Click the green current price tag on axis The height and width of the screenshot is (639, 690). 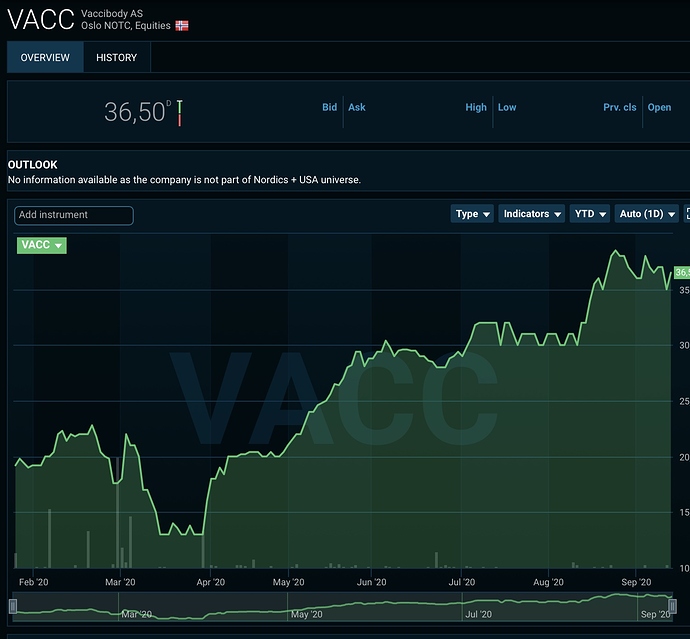tap(682, 272)
